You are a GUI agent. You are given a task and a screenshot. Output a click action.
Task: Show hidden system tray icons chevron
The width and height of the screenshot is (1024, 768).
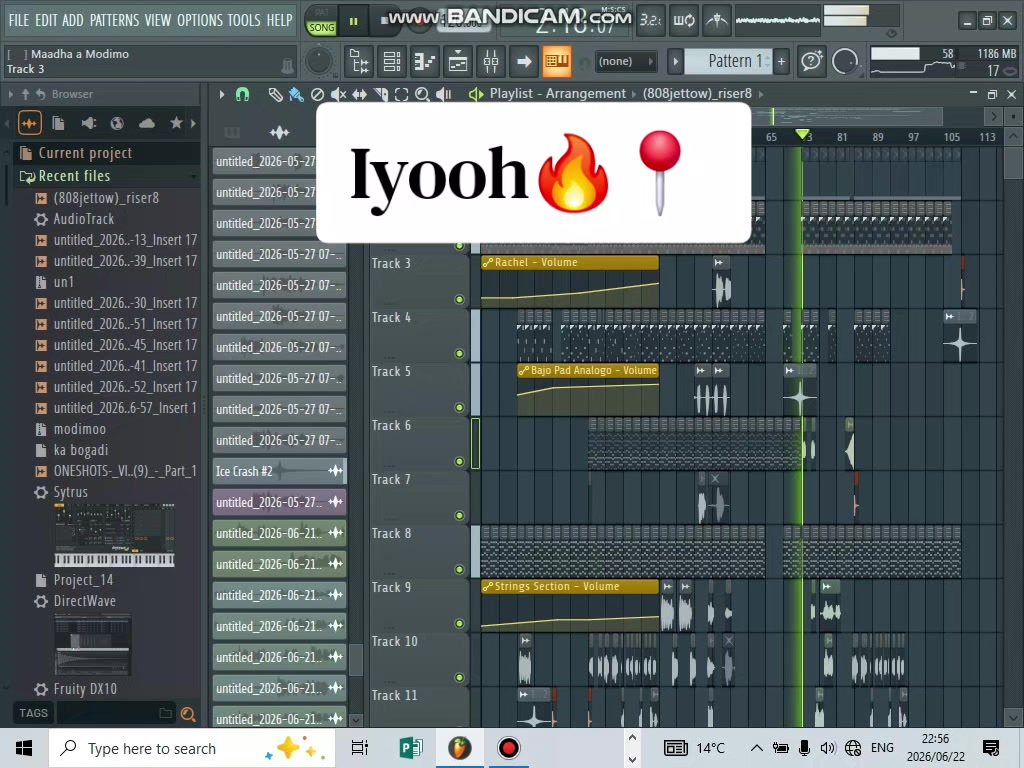[756, 748]
